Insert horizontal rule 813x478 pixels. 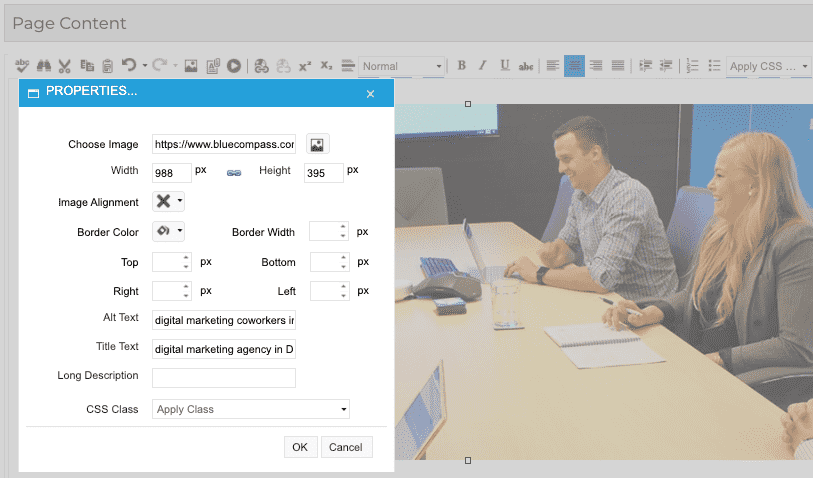[348, 66]
